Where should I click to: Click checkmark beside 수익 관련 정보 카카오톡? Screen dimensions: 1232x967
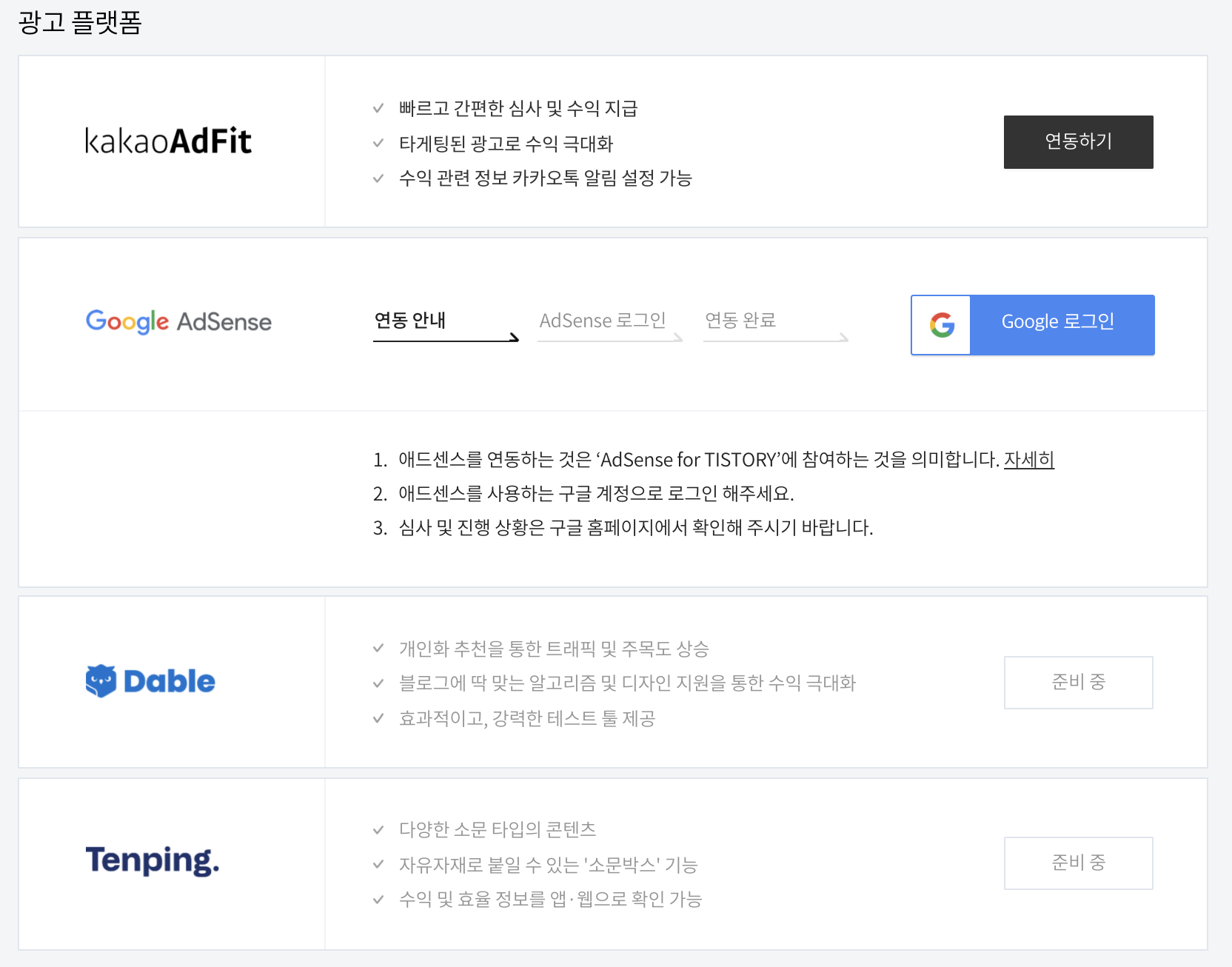pyautogui.click(x=378, y=178)
